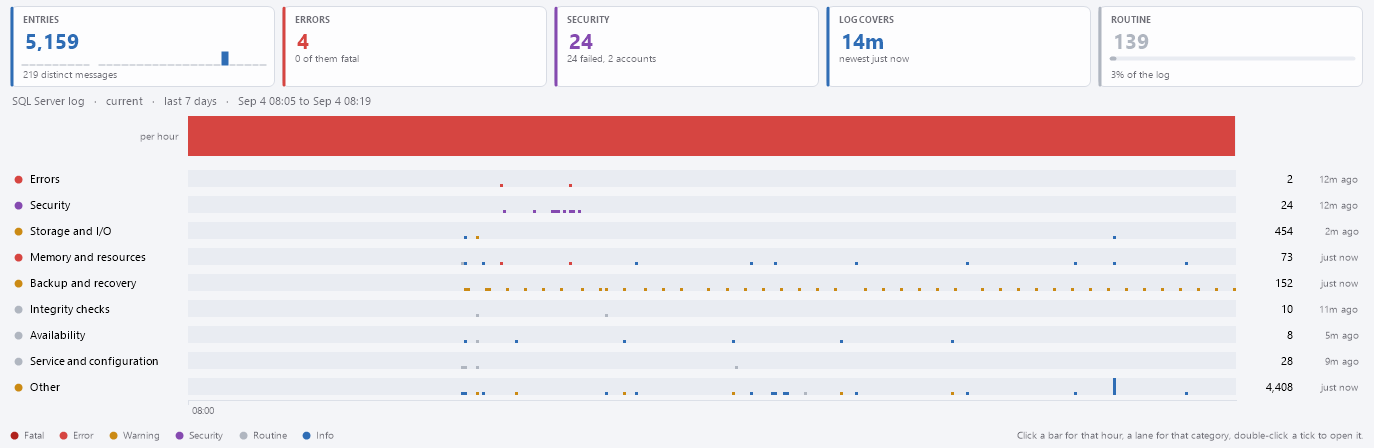This screenshot has width=1374, height=448.
Task: Open the Security summary card
Action: click(686, 46)
